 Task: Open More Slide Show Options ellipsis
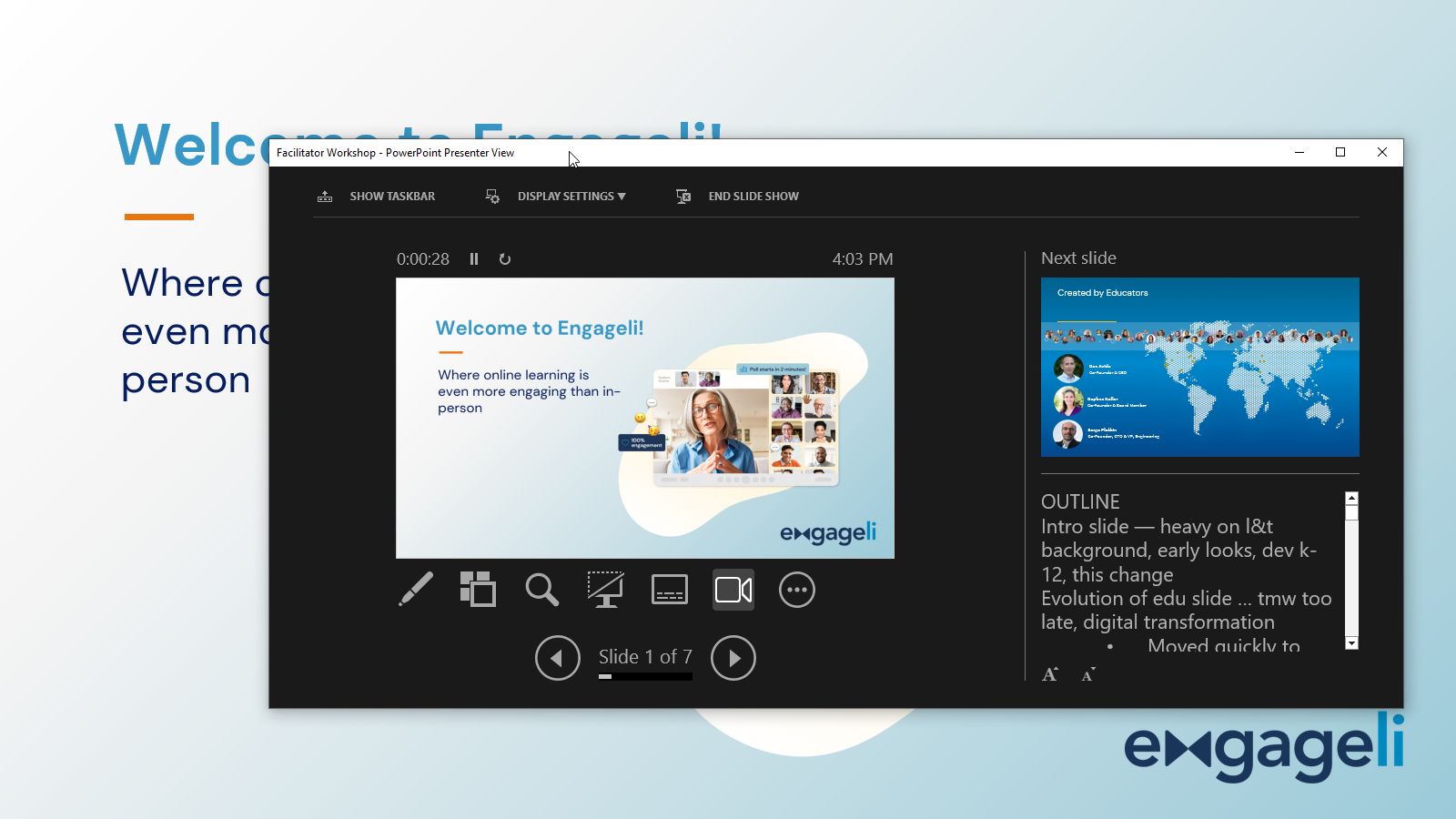[796, 589]
